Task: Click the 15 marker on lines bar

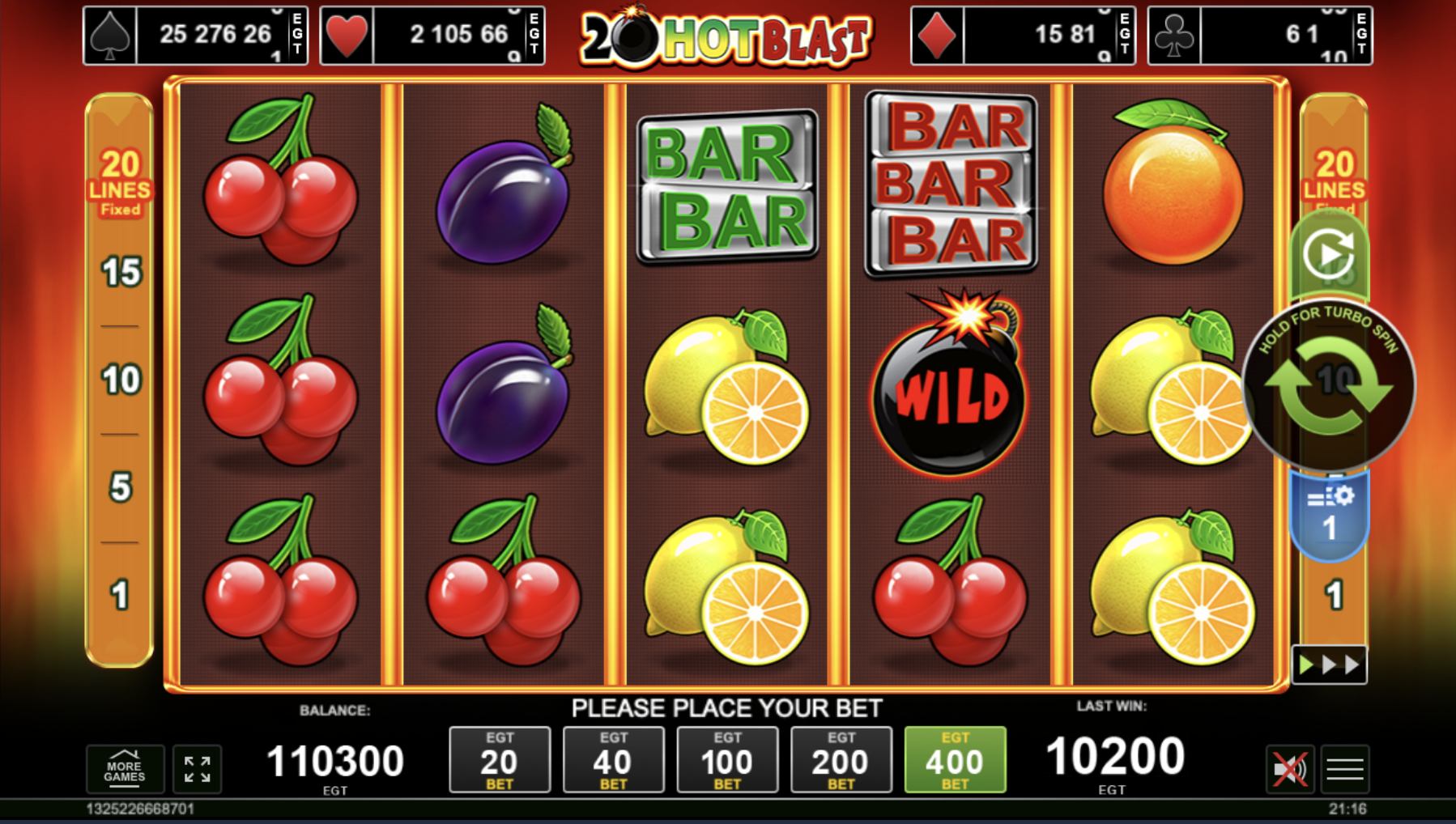Action: pos(121,272)
